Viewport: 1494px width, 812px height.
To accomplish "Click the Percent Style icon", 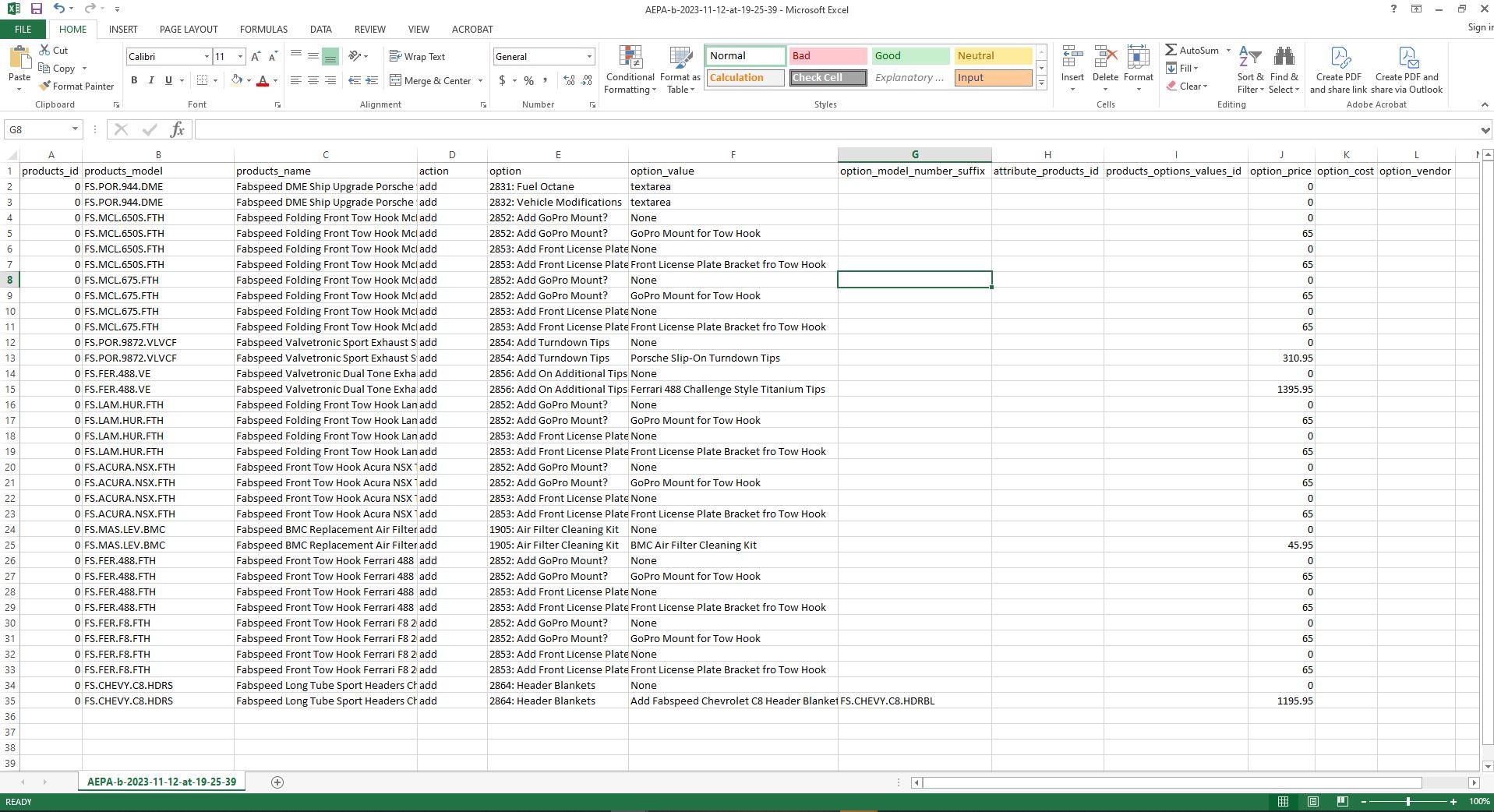I will click(528, 80).
